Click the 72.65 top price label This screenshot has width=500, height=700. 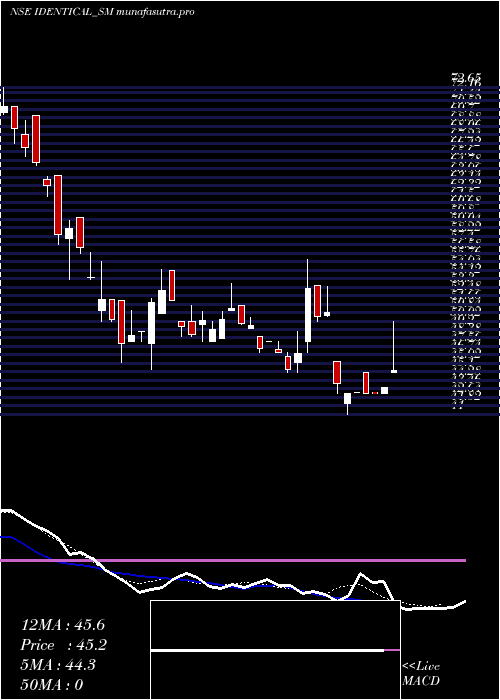pos(467,78)
